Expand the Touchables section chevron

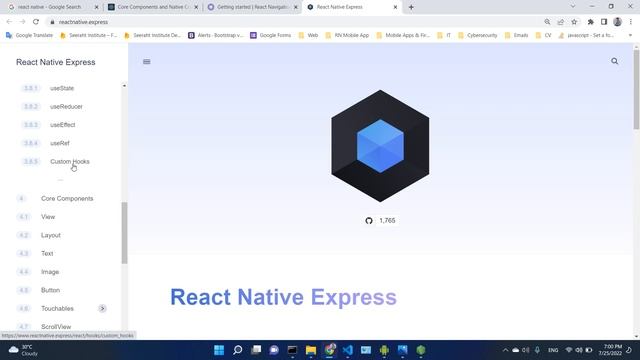point(102,308)
